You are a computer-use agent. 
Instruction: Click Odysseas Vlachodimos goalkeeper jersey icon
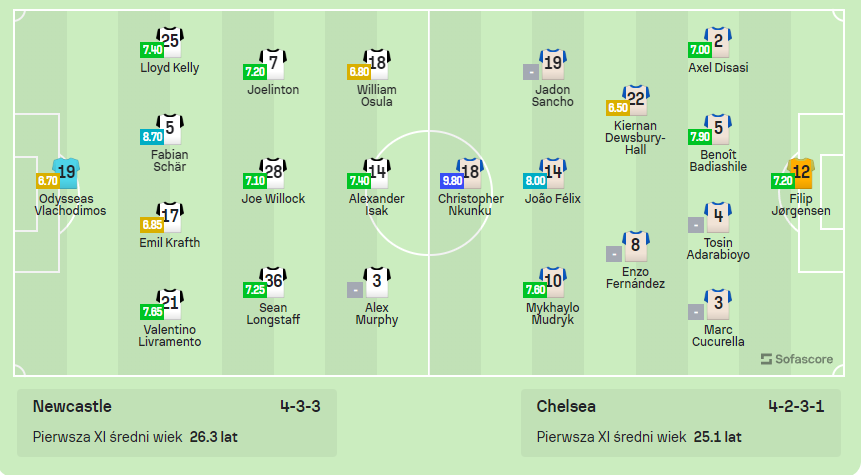[66, 173]
